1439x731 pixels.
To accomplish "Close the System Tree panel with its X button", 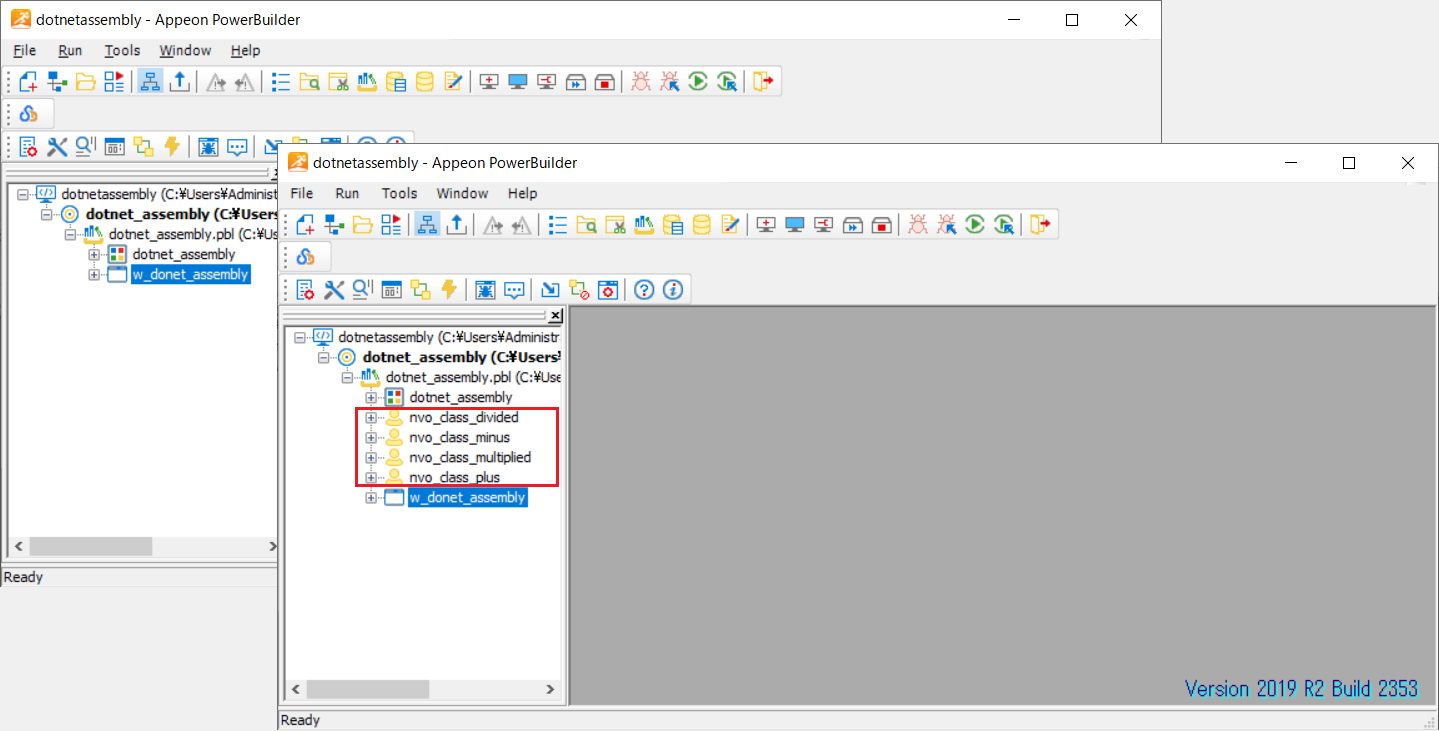I will [556, 315].
